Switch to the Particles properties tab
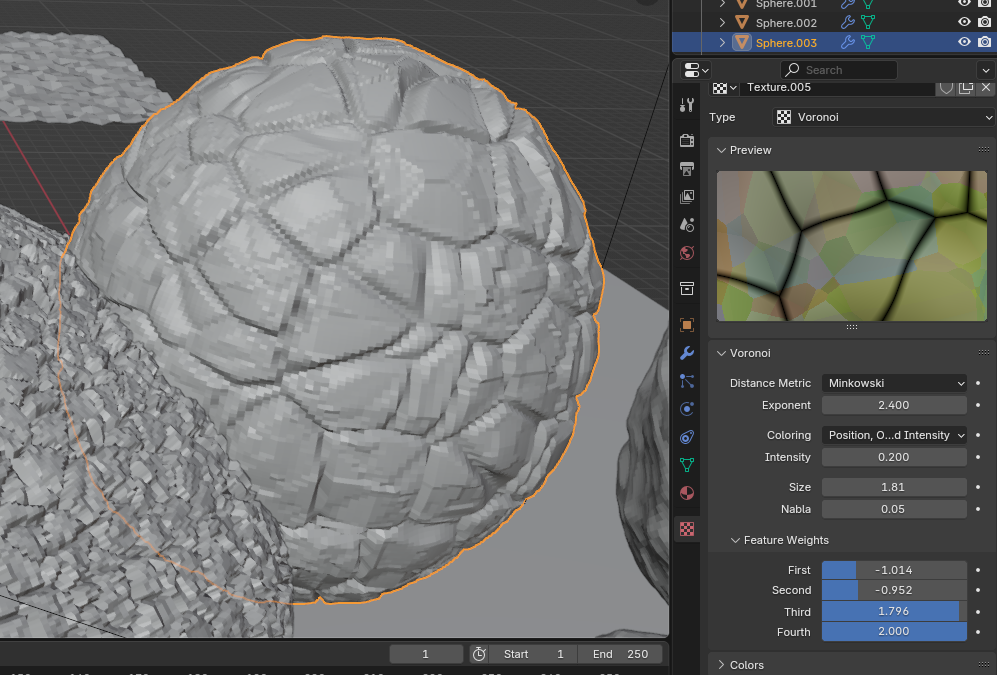The width and height of the screenshot is (997, 675). pyautogui.click(x=686, y=381)
